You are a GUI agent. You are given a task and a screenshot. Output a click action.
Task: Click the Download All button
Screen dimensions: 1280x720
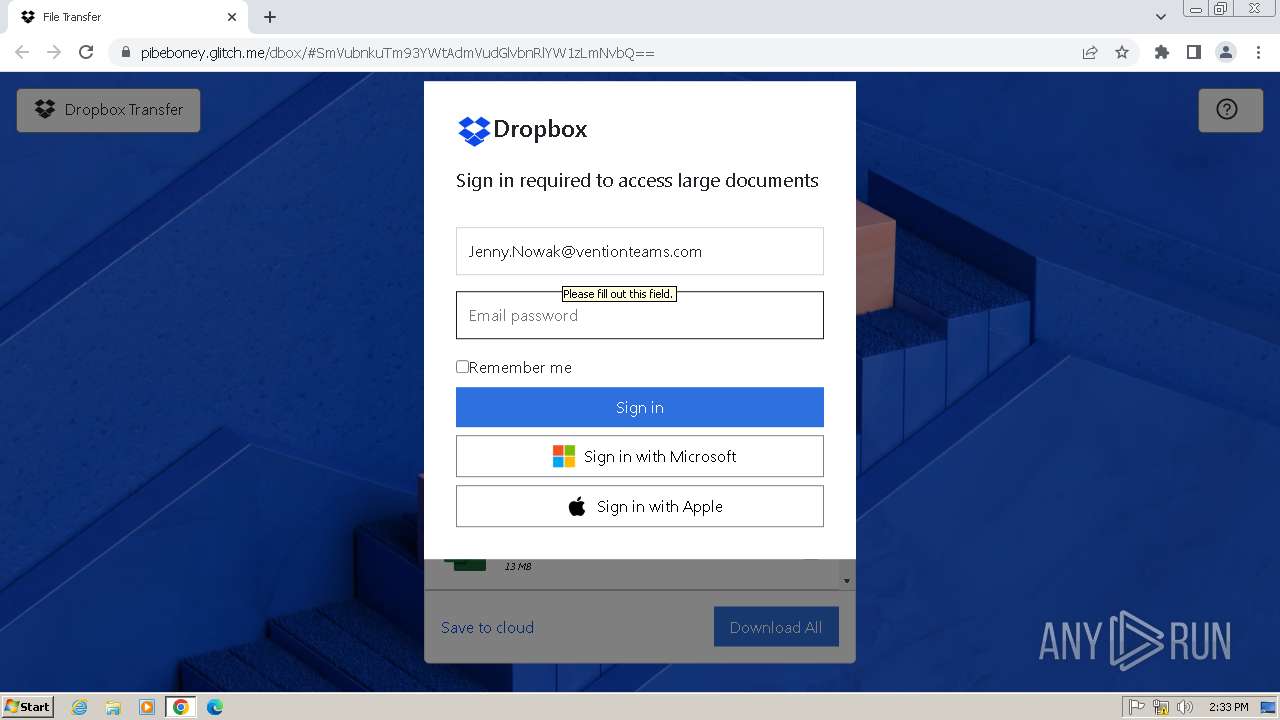(x=776, y=627)
